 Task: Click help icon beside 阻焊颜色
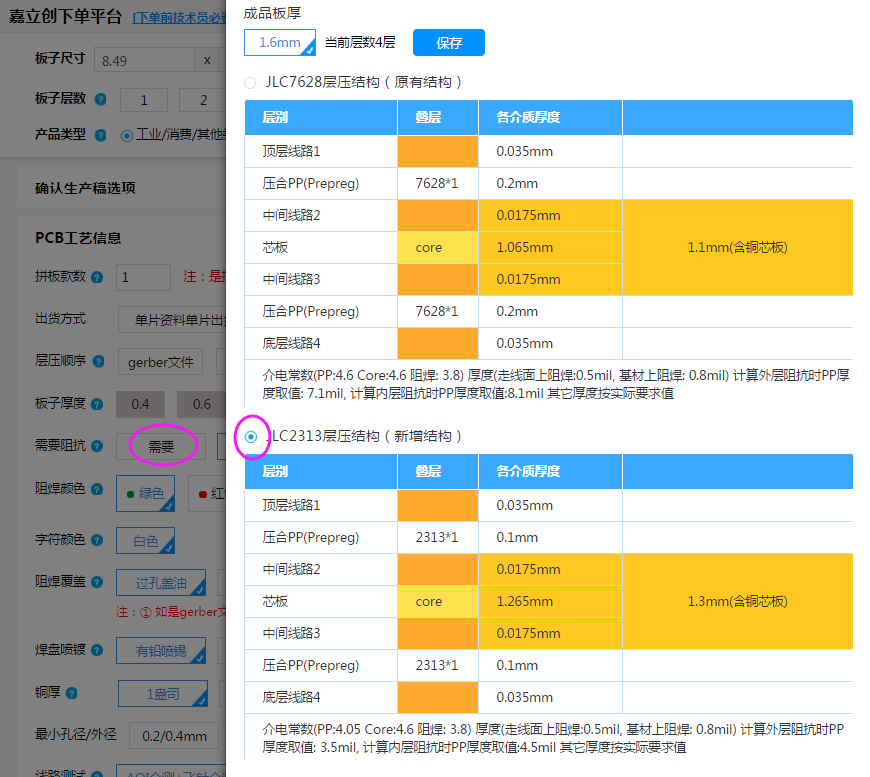point(100,490)
